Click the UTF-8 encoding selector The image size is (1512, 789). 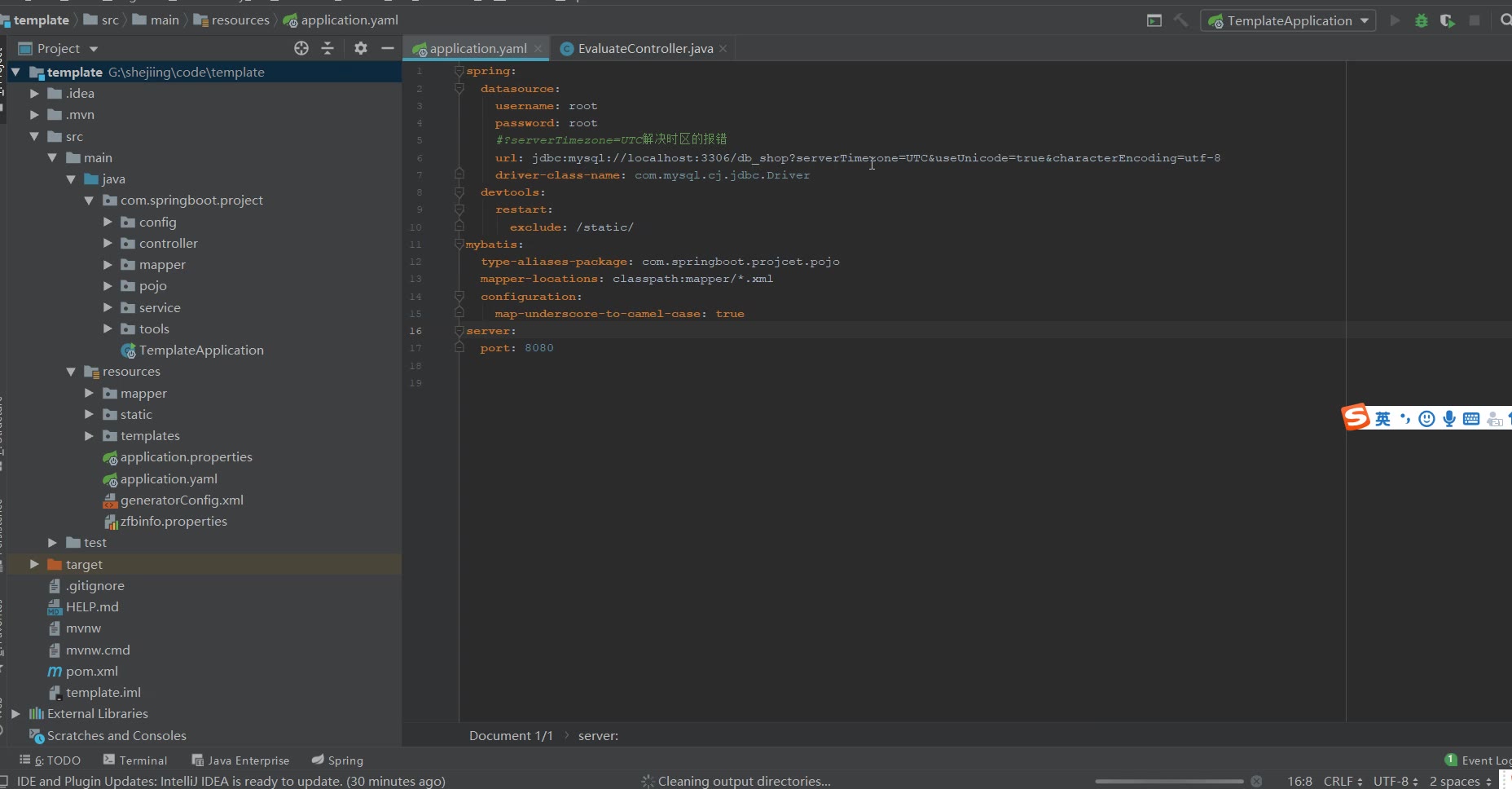point(1395,781)
